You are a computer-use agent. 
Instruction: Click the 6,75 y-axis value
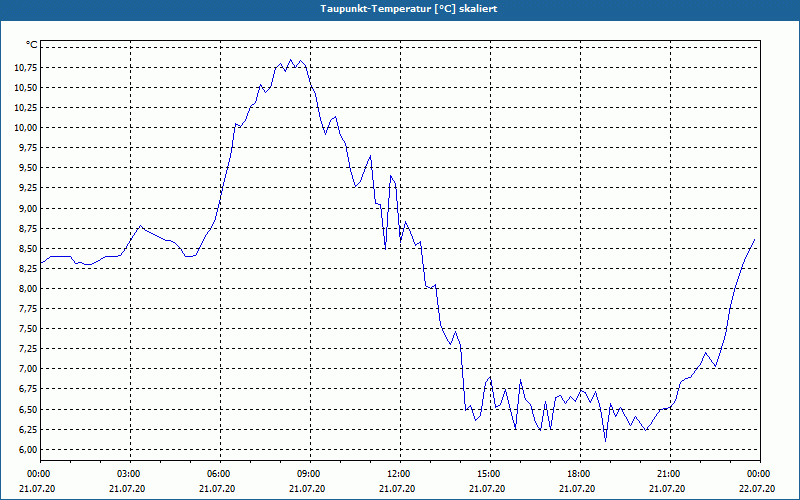28,389
